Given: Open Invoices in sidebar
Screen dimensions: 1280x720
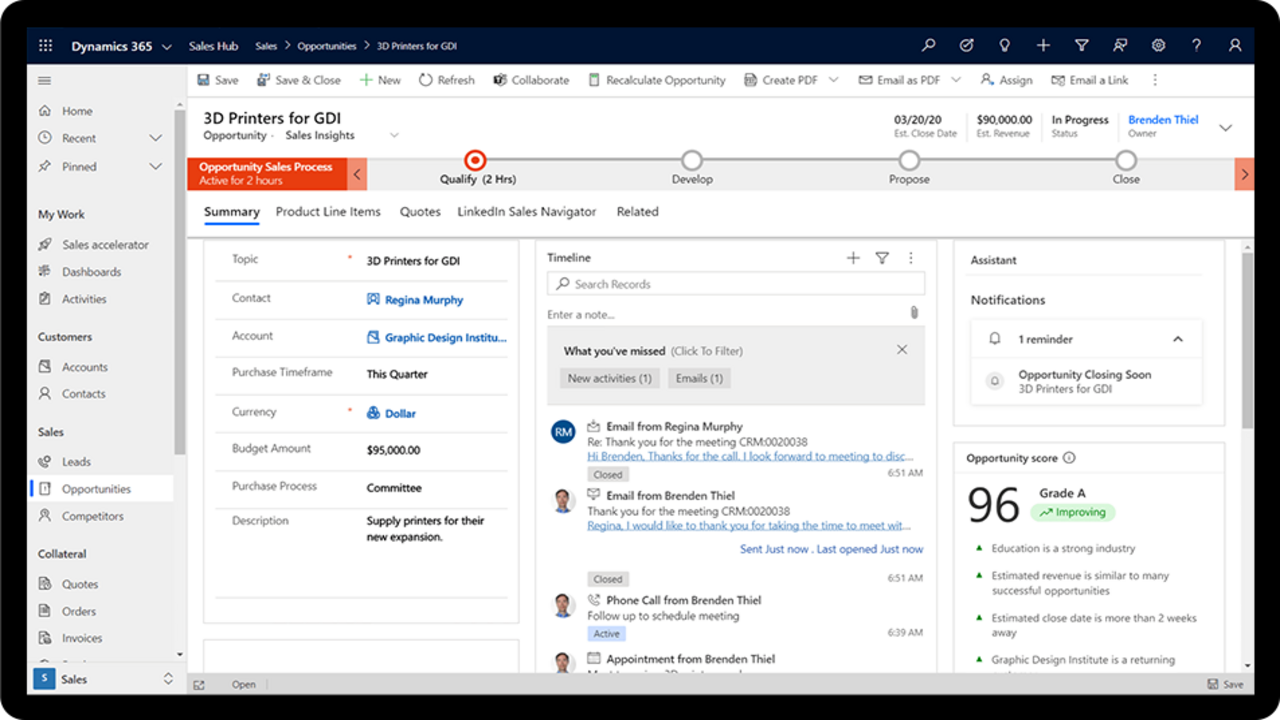Looking at the screenshot, I should [x=82, y=638].
